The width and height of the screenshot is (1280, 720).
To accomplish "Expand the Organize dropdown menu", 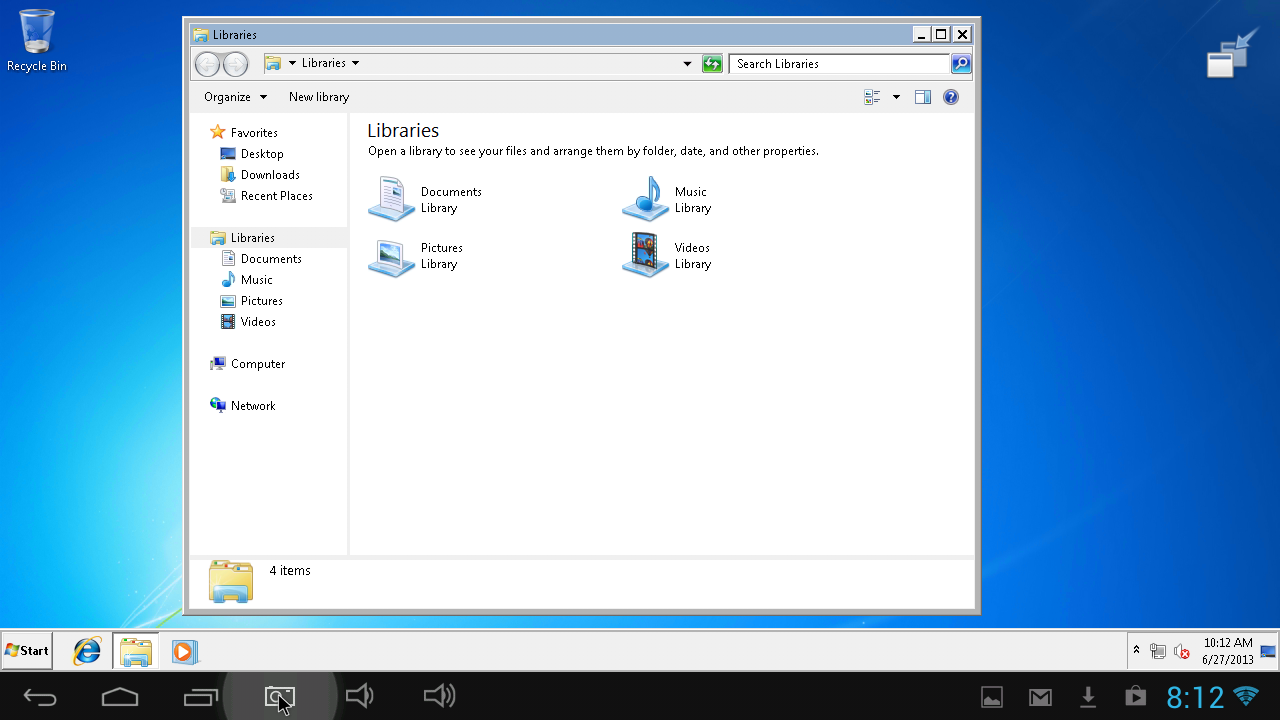I will point(235,97).
